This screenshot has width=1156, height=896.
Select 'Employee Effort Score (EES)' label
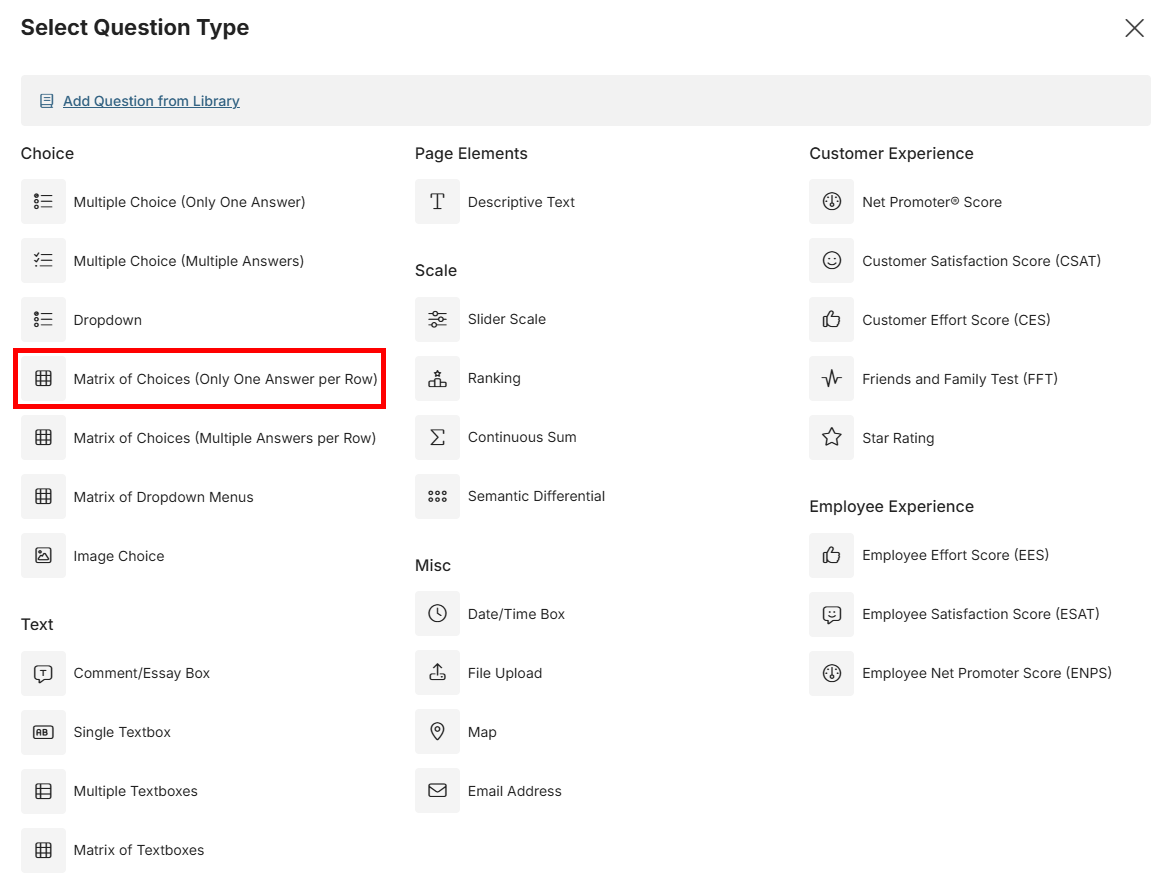(955, 555)
